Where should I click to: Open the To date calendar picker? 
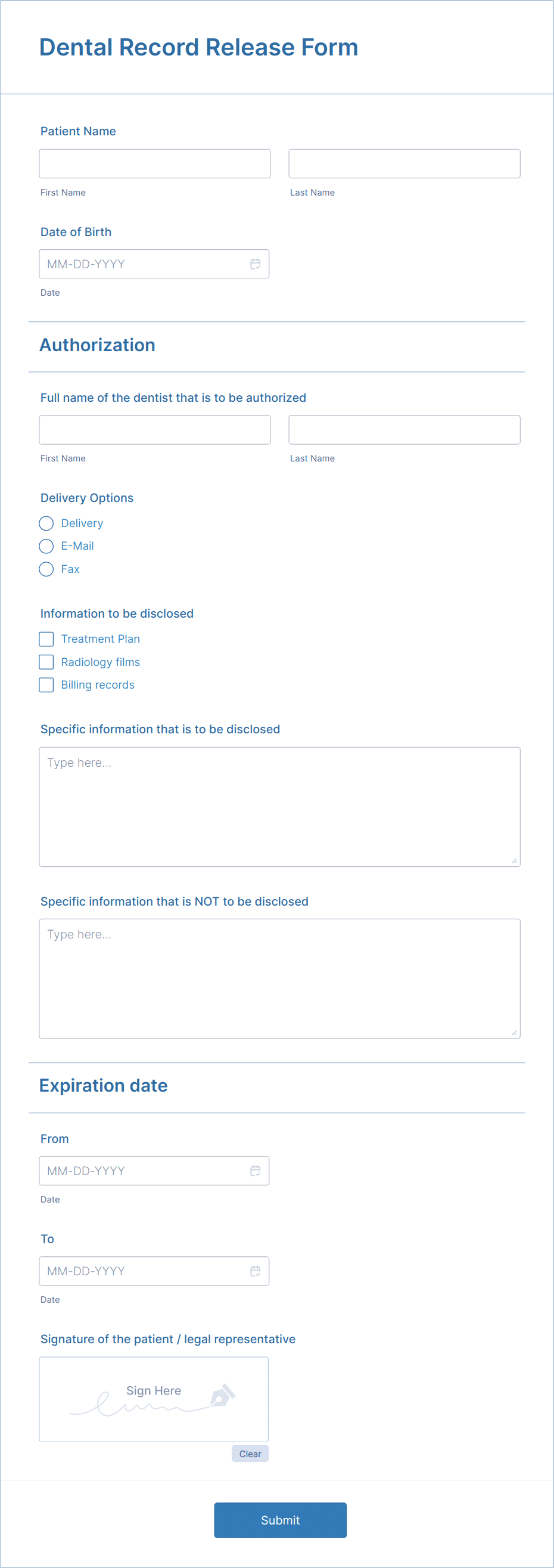(x=255, y=1271)
